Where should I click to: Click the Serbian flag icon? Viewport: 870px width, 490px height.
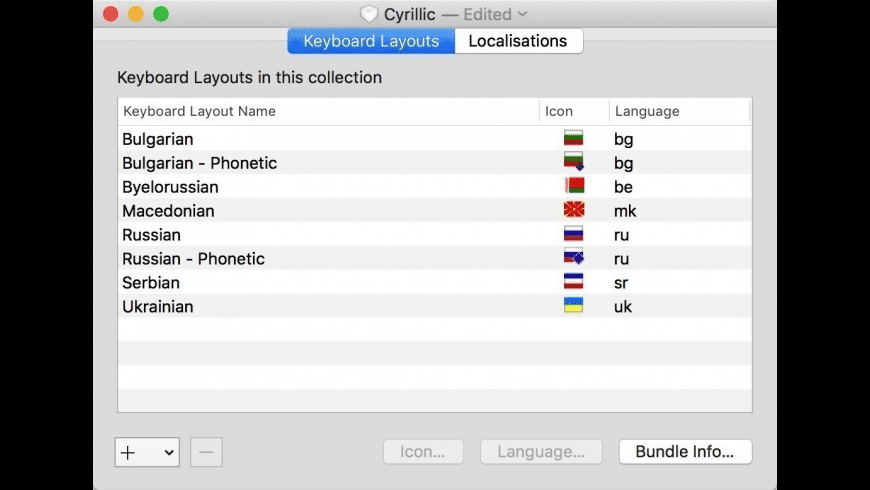click(x=573, y=283)
